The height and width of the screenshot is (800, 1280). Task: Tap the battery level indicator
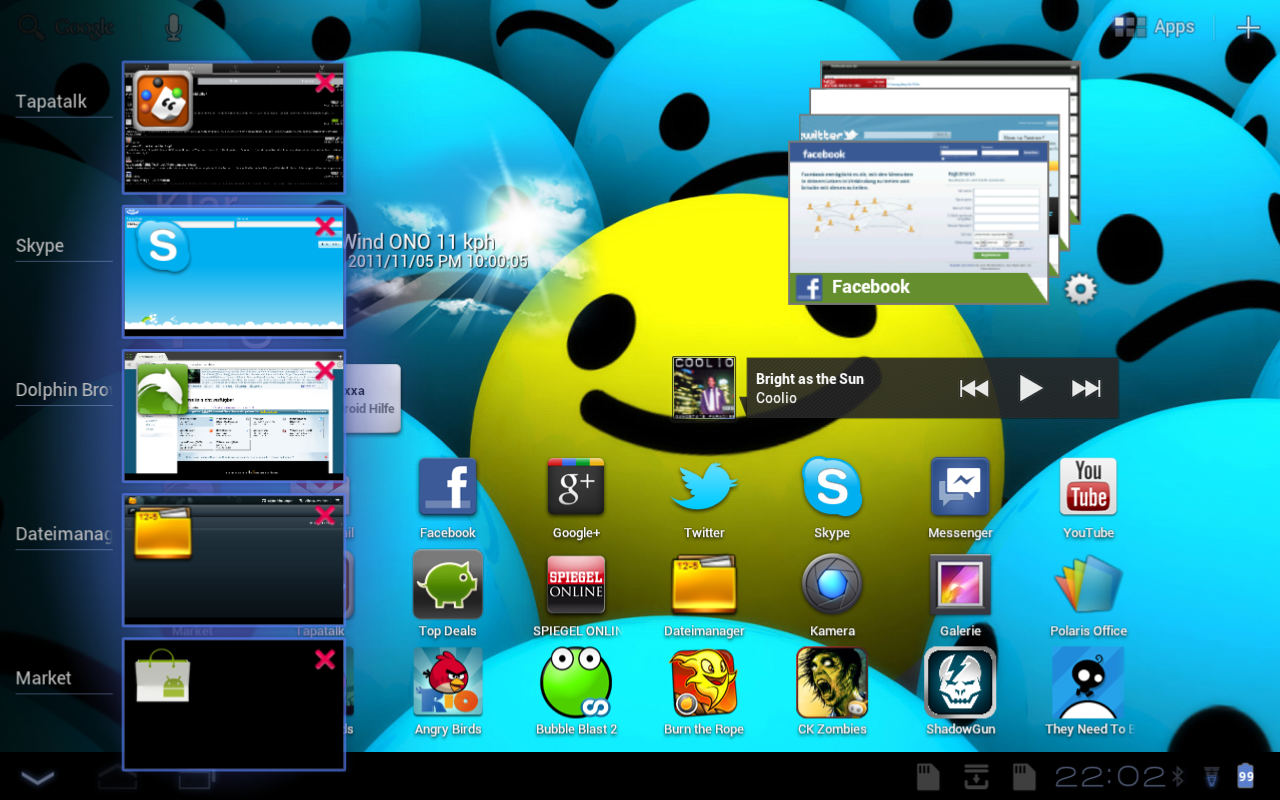coord(1246,776)
